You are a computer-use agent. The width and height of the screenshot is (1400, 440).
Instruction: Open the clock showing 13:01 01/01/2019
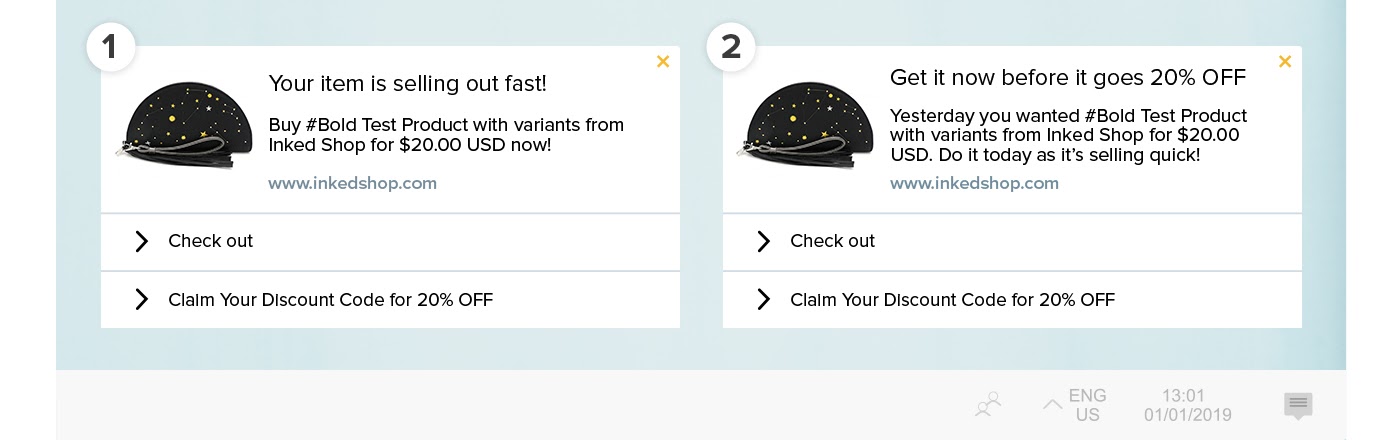pos(1188,404)
